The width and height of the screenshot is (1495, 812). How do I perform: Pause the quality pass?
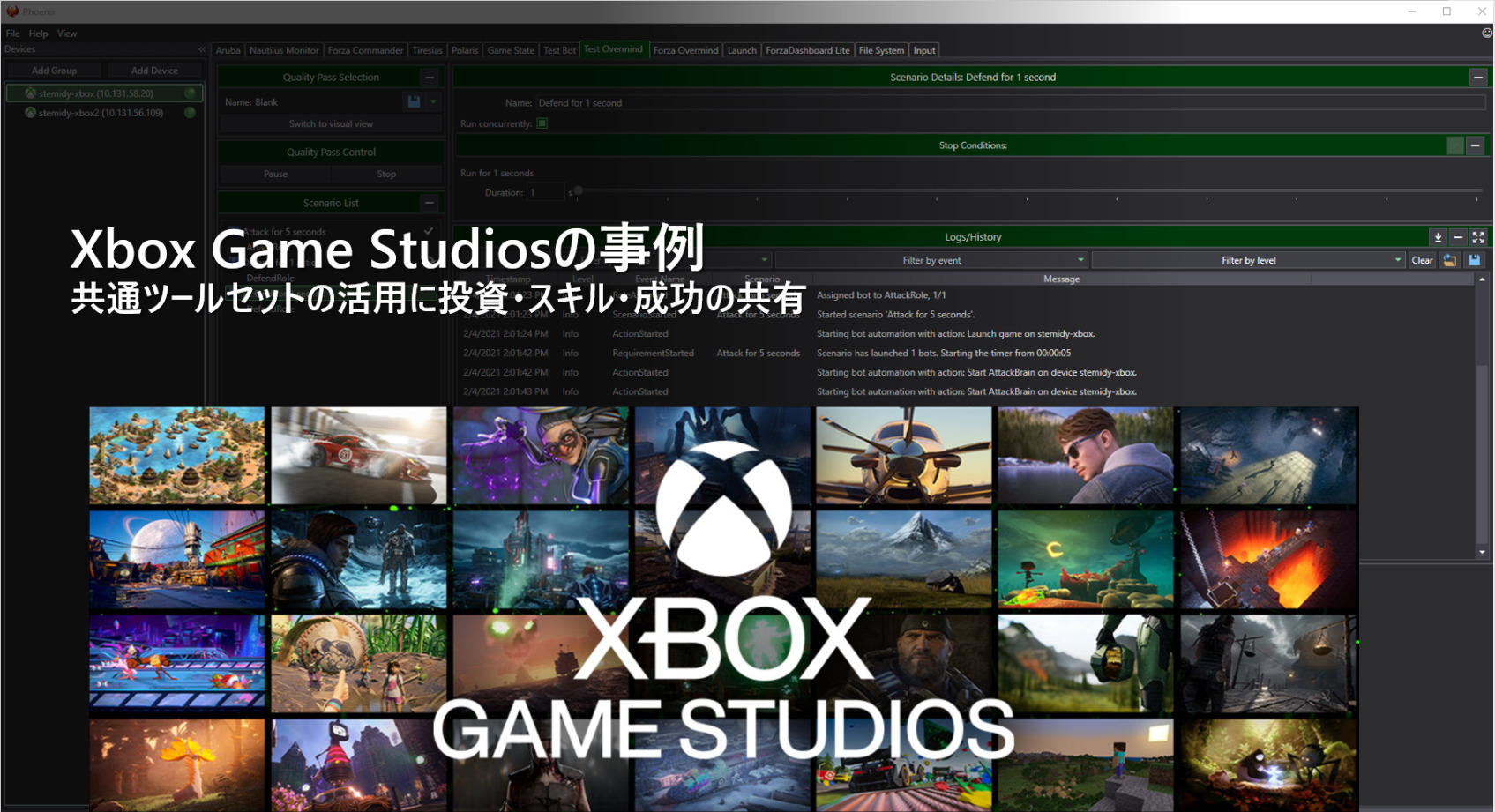pyautogui.click(x=275, y=175)
